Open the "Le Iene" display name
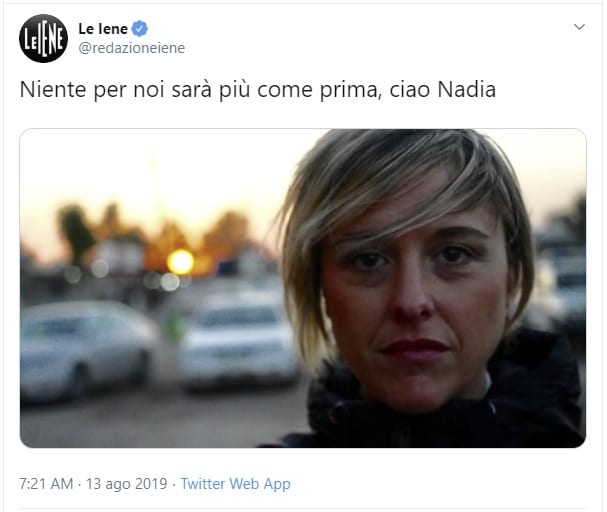Screen dimensions: 607x512 pyautogui.click(x=103, y=29)
